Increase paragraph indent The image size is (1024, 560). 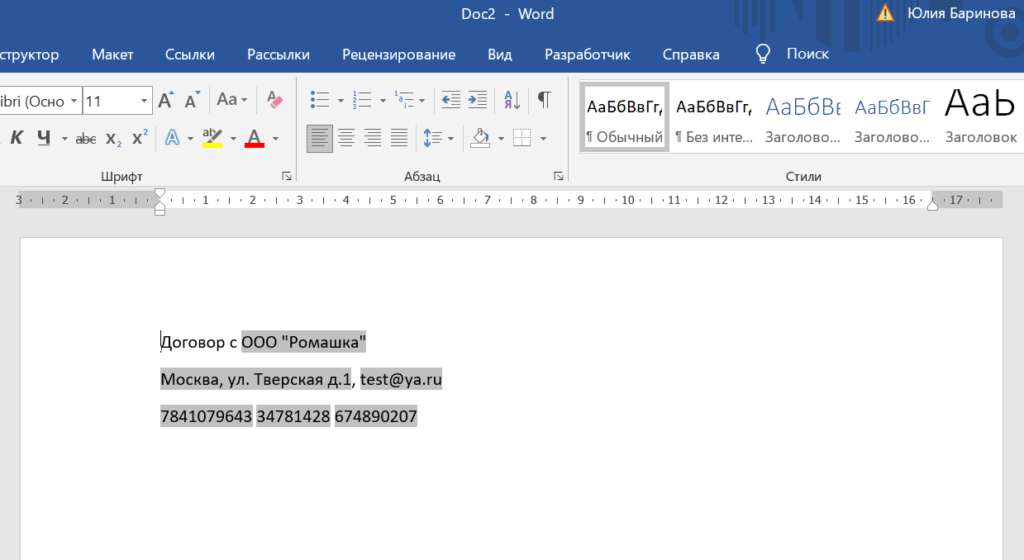(x=478, y=100)
